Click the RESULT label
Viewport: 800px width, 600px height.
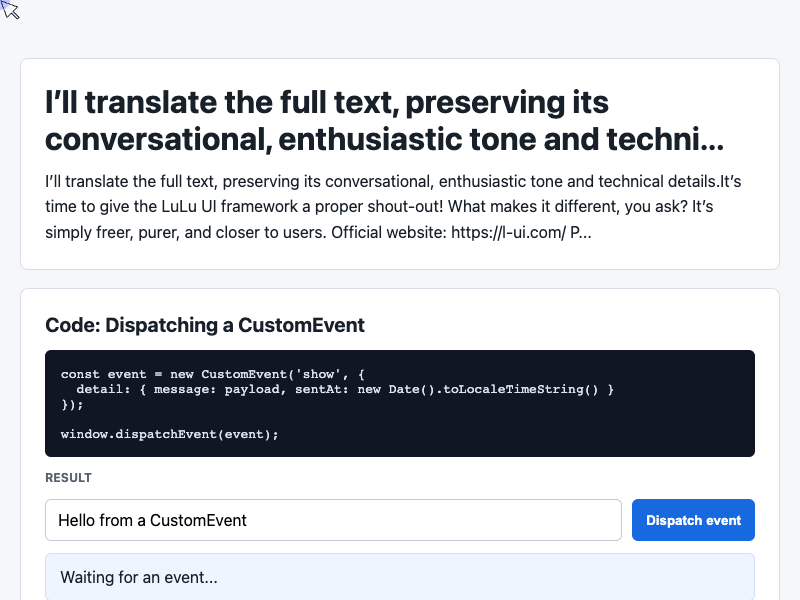(x=68, y=478)
